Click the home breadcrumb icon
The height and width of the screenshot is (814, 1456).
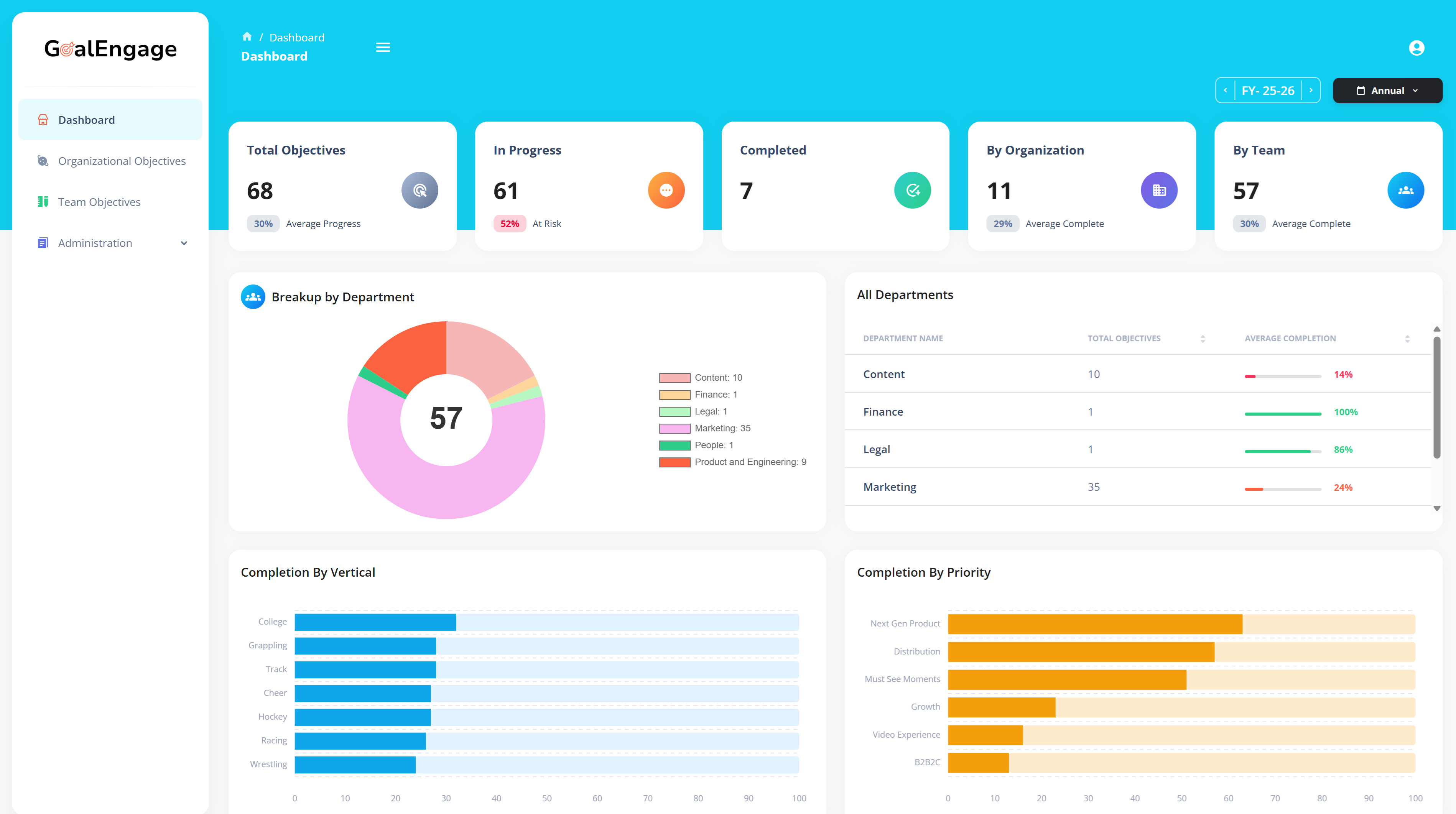pos(247,37)
